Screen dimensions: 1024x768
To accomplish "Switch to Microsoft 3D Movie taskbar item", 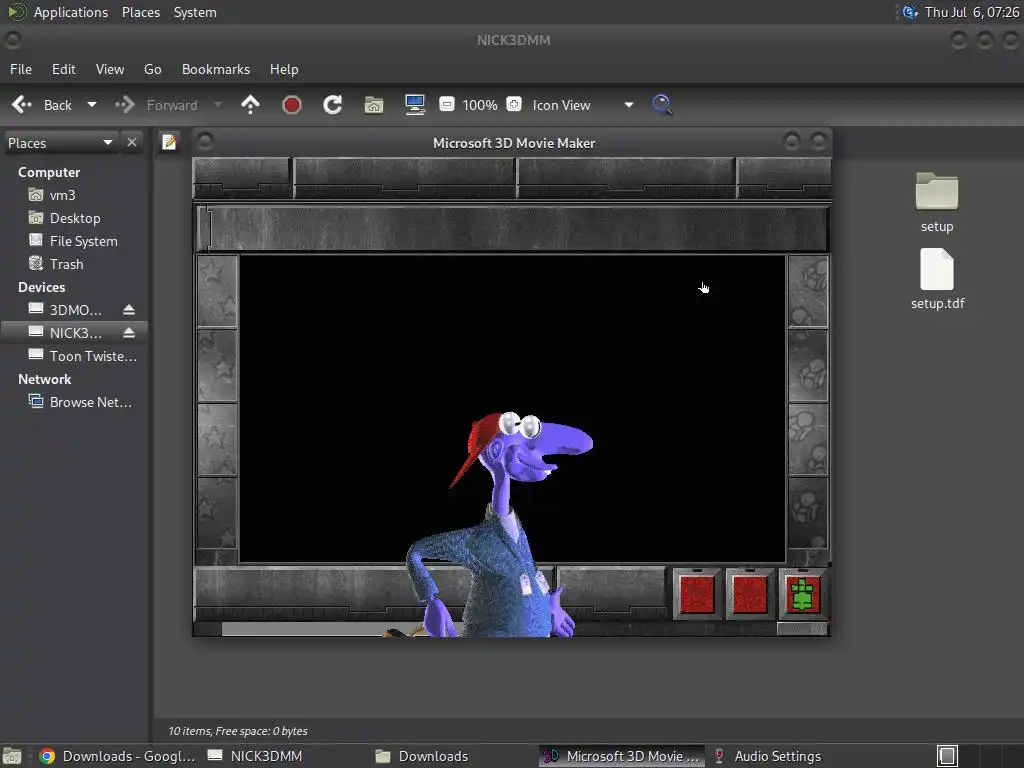I will coord(621,756).
